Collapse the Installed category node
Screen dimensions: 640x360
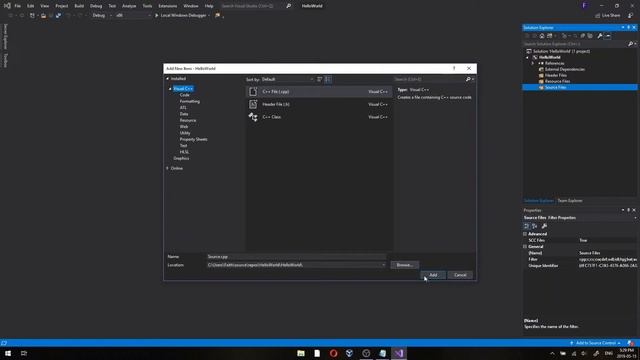pyautogui.click(x=167, y=78)
